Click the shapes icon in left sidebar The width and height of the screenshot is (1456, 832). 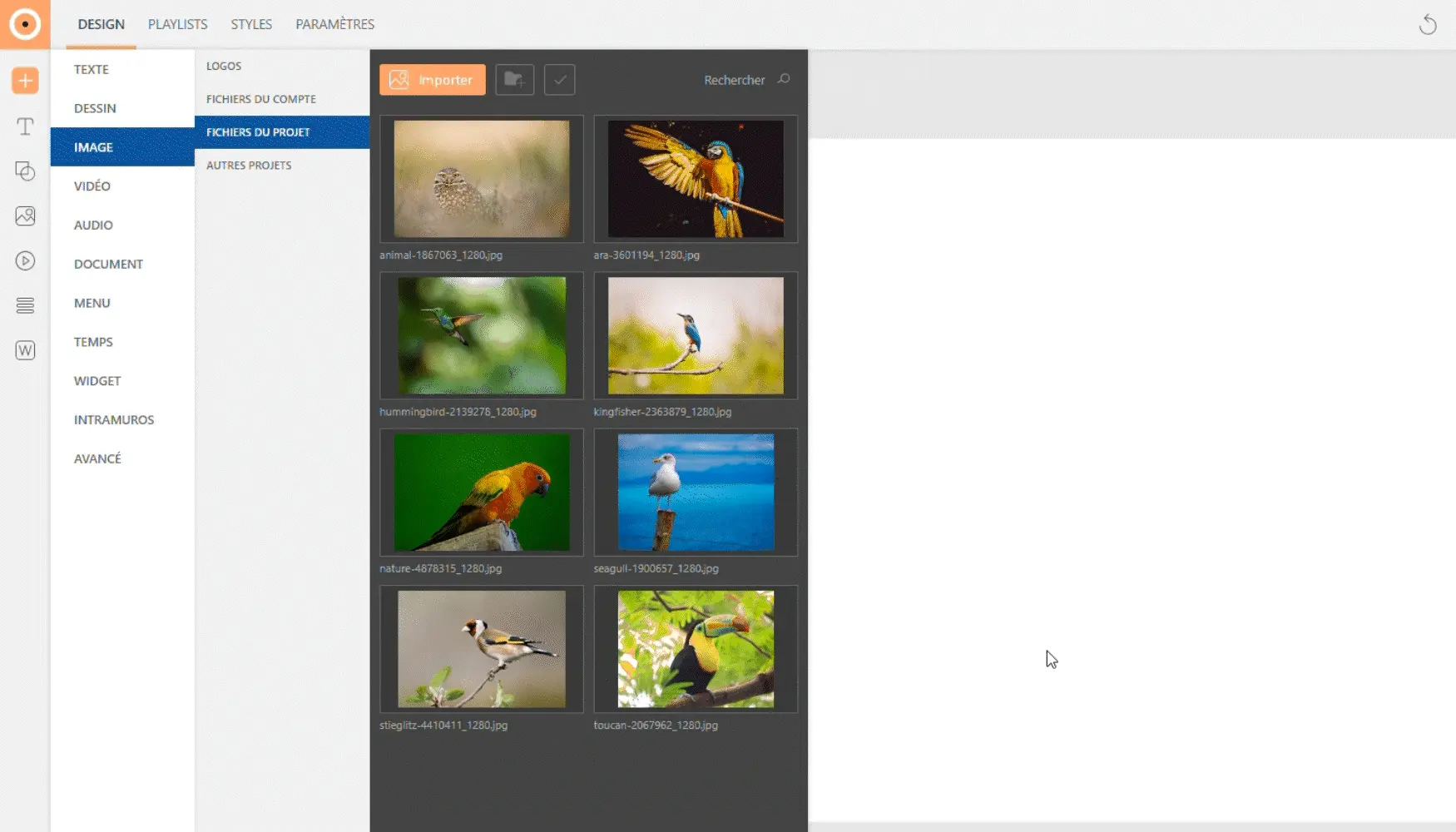(x=25, y=171)
